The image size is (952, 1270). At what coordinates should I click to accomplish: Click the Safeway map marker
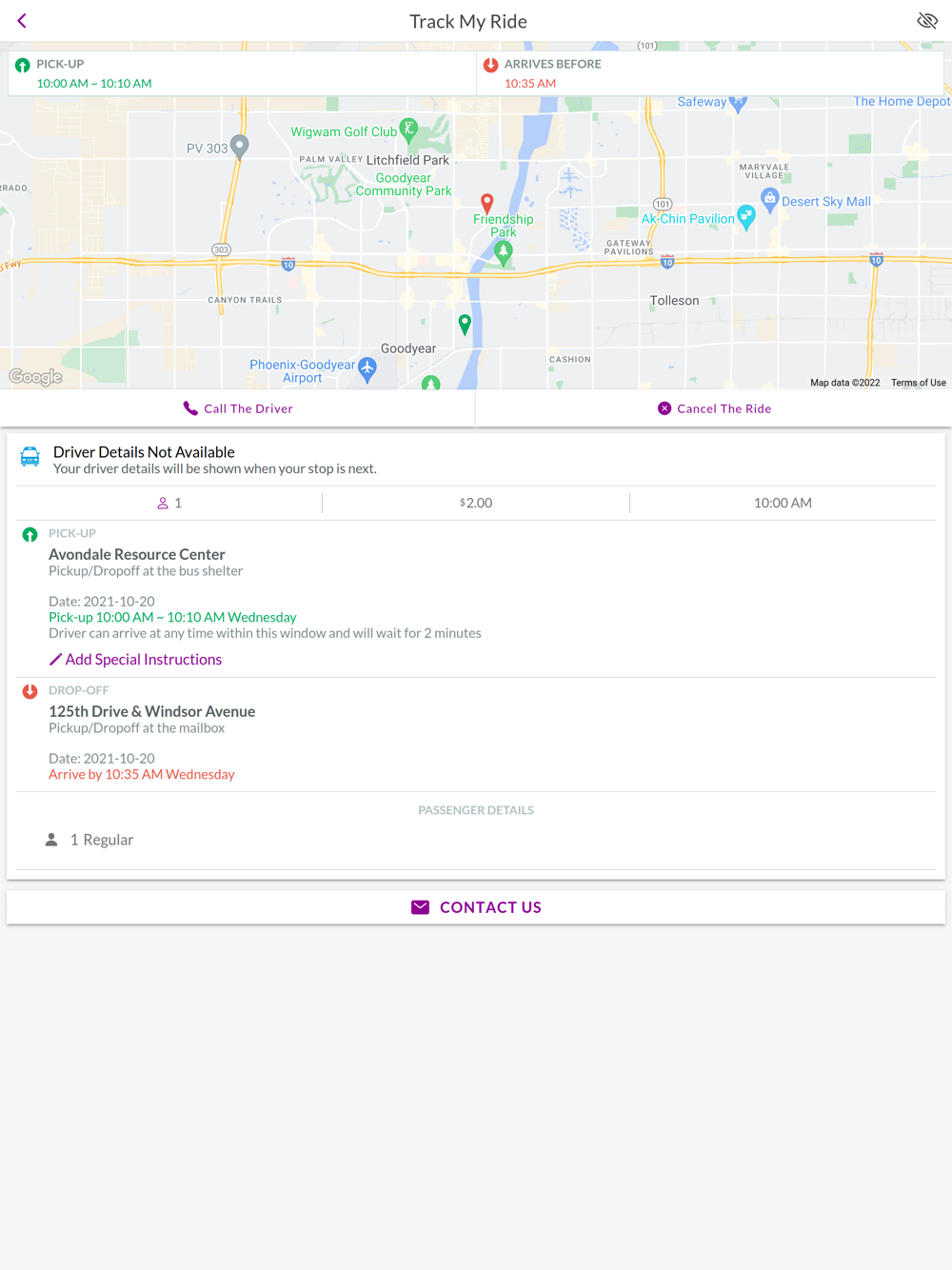pos(738,103)
